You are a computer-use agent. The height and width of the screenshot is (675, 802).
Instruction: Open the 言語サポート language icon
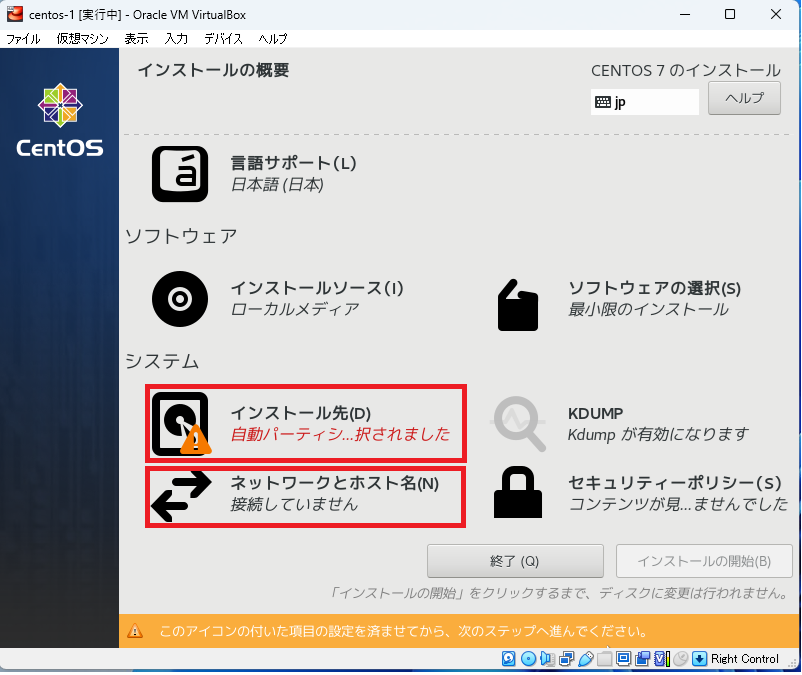tap(180, 174)
